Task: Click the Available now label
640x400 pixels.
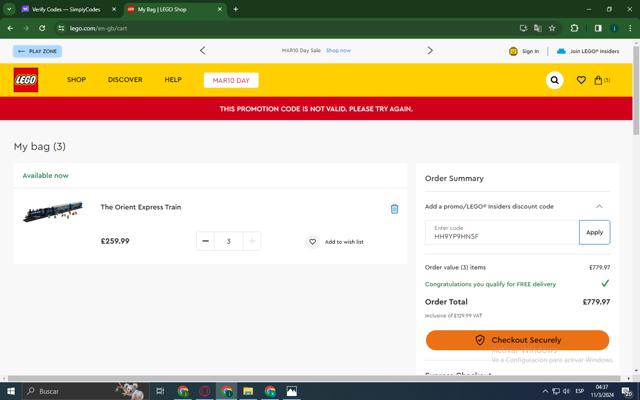Action: [x=46, y=176]
